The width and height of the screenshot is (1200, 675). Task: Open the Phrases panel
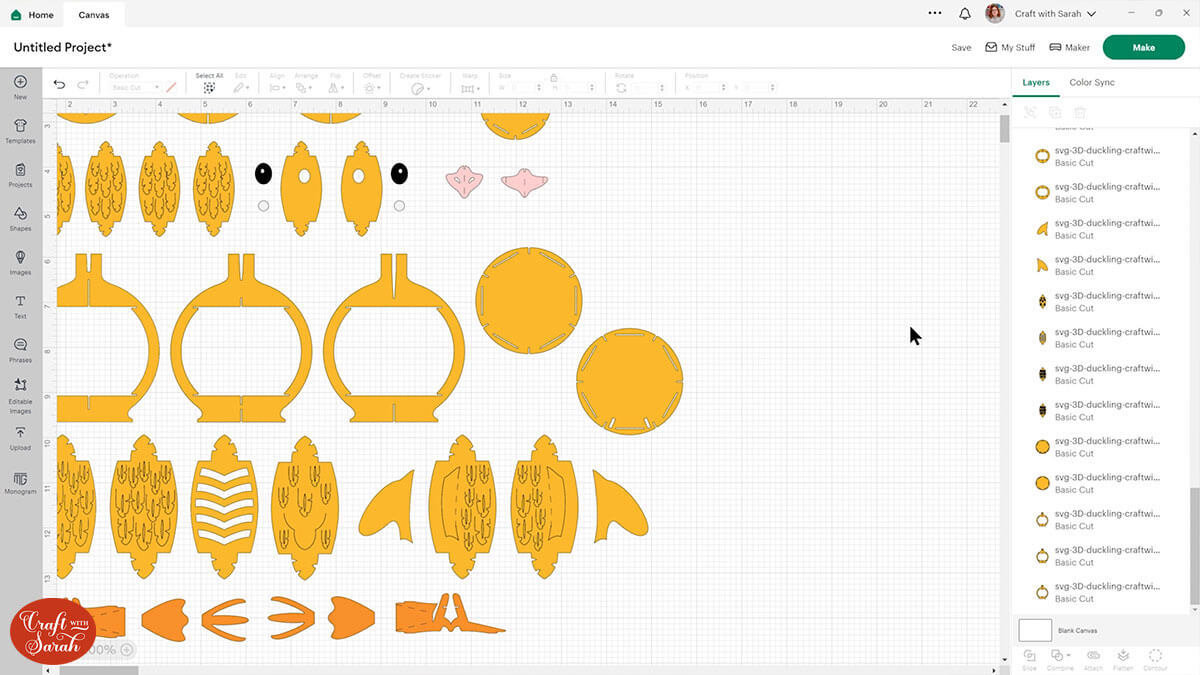(20, 349)
